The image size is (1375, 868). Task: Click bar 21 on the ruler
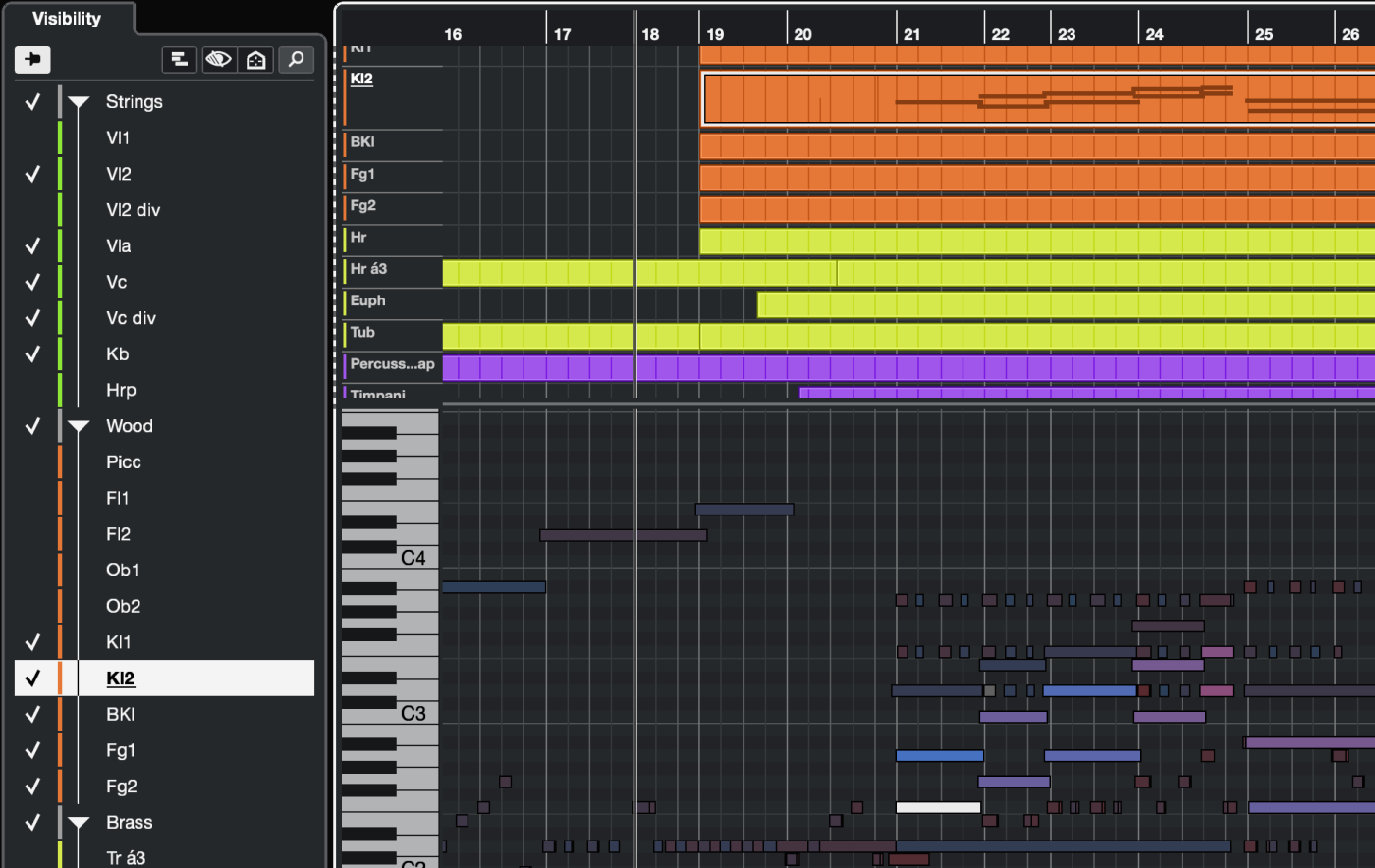pos(911,34)
